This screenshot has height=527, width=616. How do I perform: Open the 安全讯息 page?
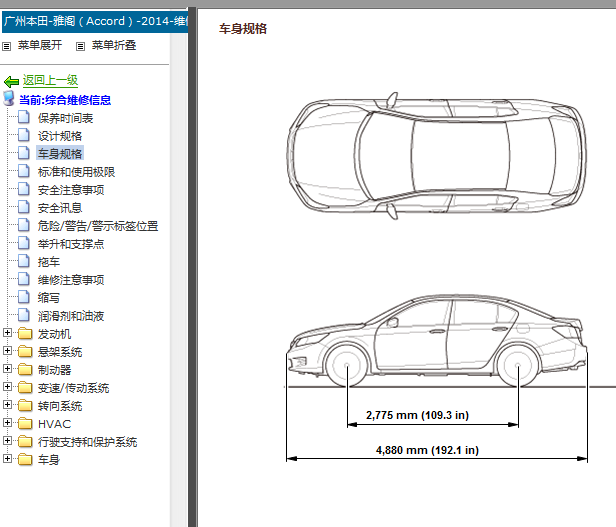point(60,208)
